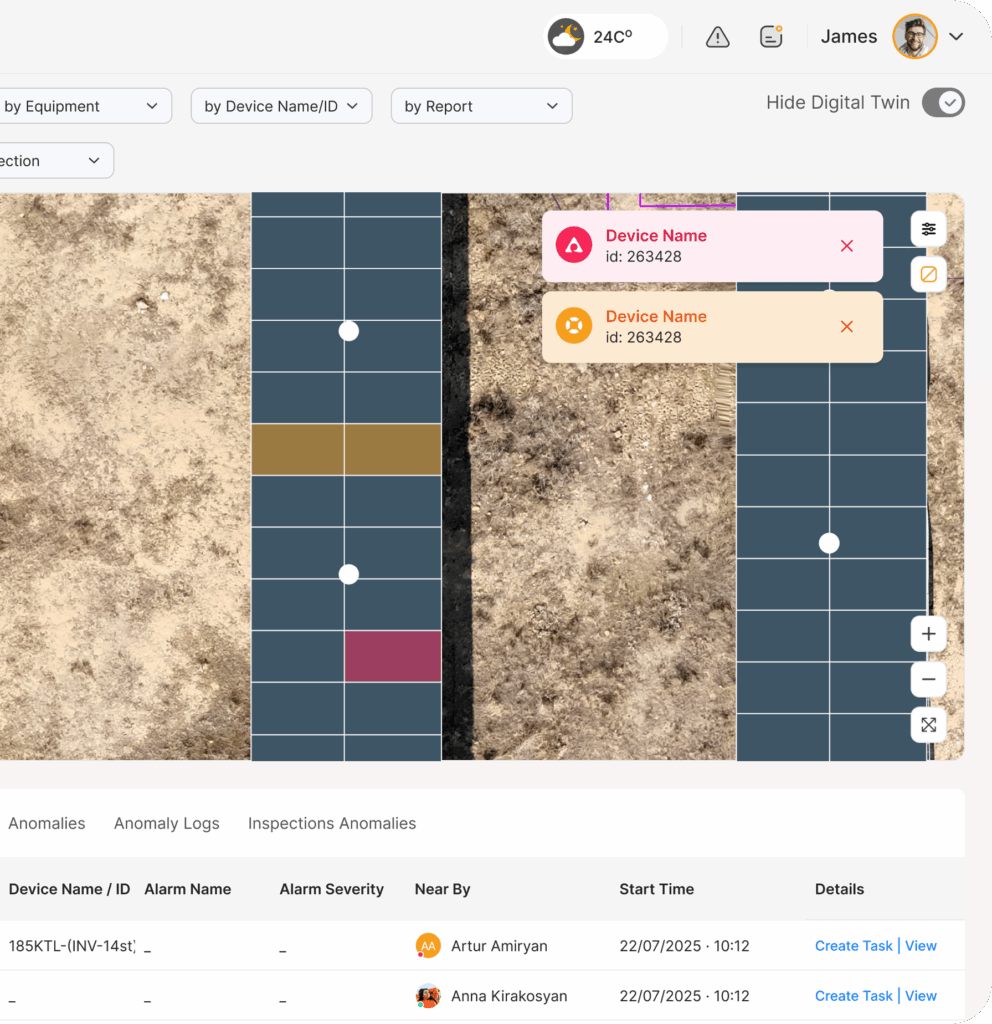
Task: Open the alerts warning triangle icon
Action: [717, 37]
